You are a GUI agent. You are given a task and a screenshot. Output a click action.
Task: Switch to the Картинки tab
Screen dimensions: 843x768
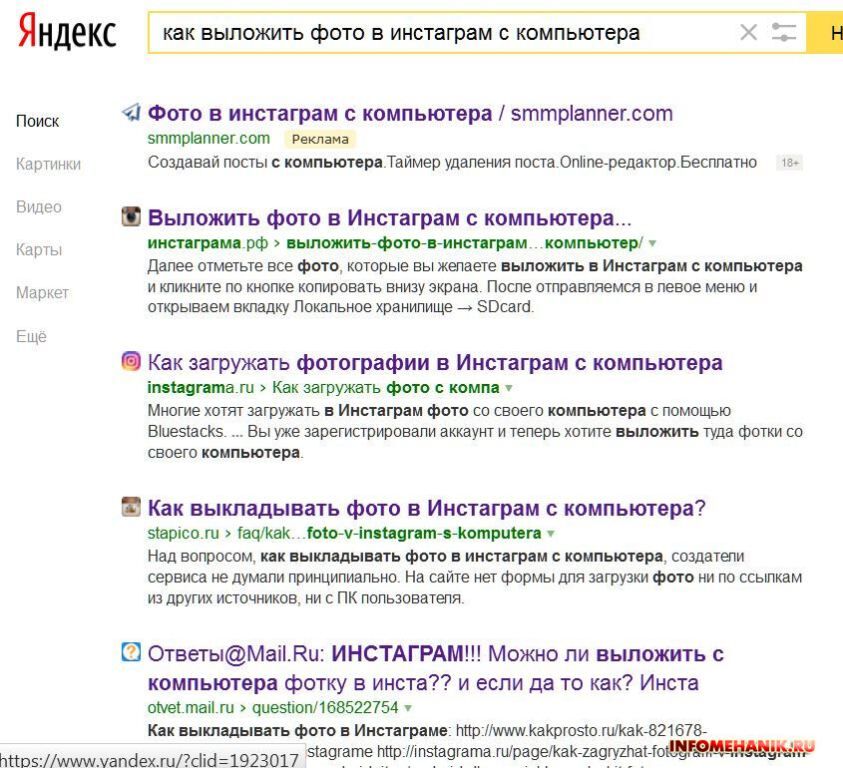tap(48, 164)
